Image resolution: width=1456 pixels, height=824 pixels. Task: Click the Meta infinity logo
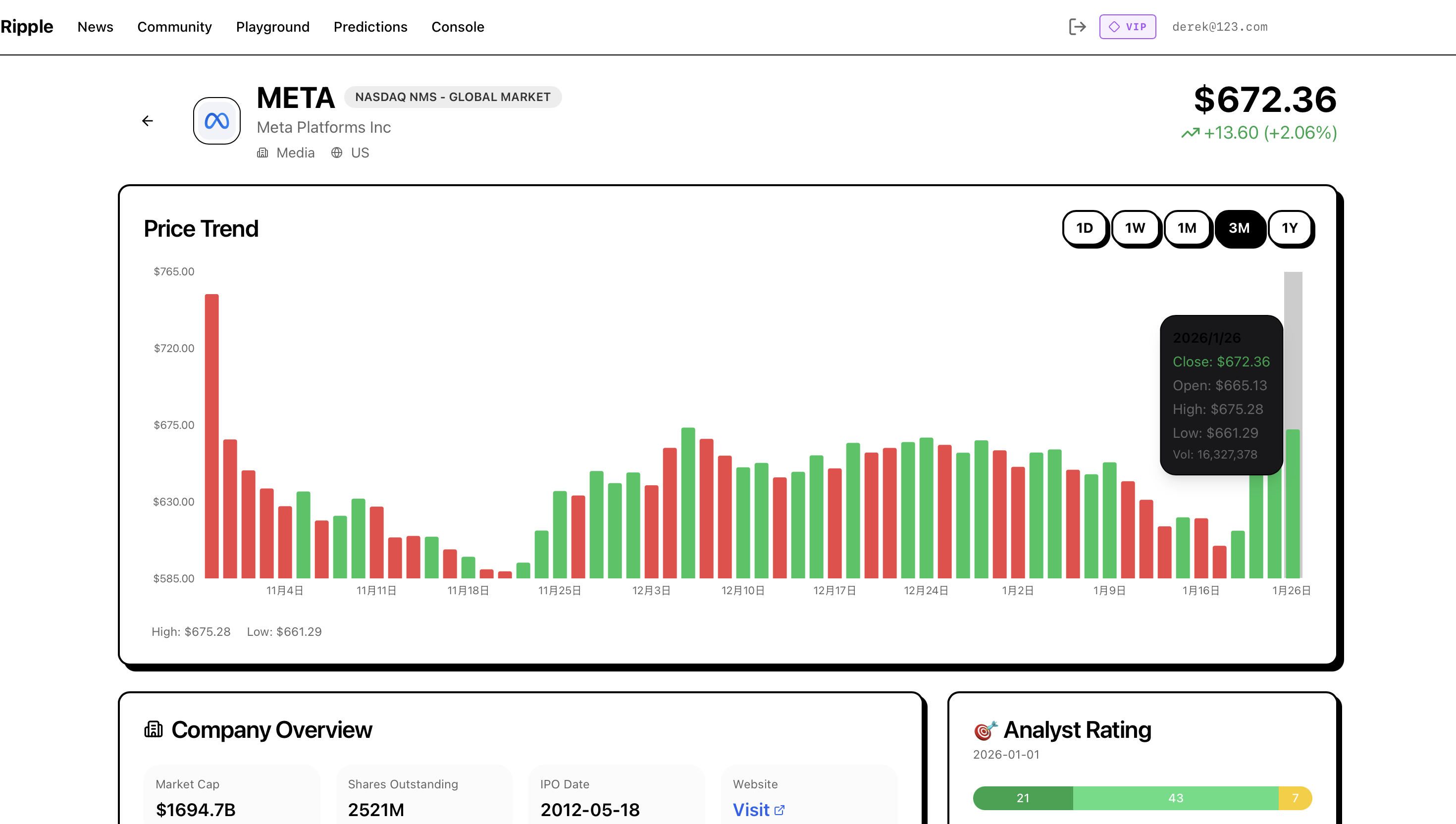coord(217,120)
